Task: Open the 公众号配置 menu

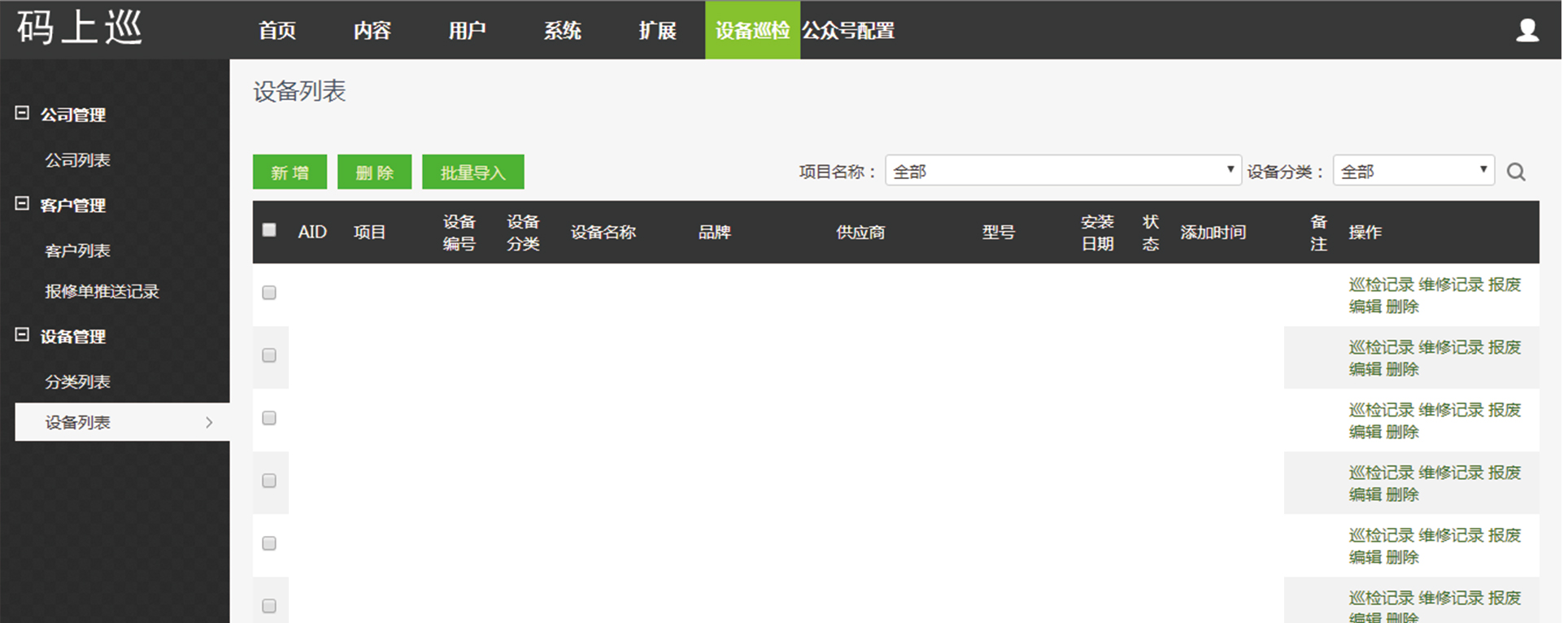Action: pyautogui.click(x=848, y=31)
